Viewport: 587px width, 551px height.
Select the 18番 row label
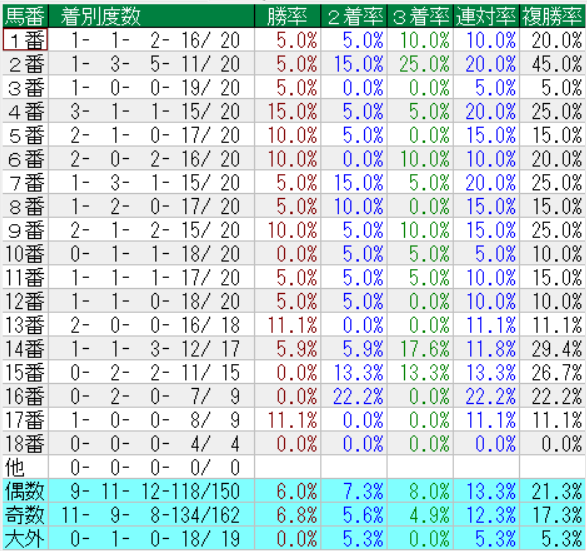point(25,444)
